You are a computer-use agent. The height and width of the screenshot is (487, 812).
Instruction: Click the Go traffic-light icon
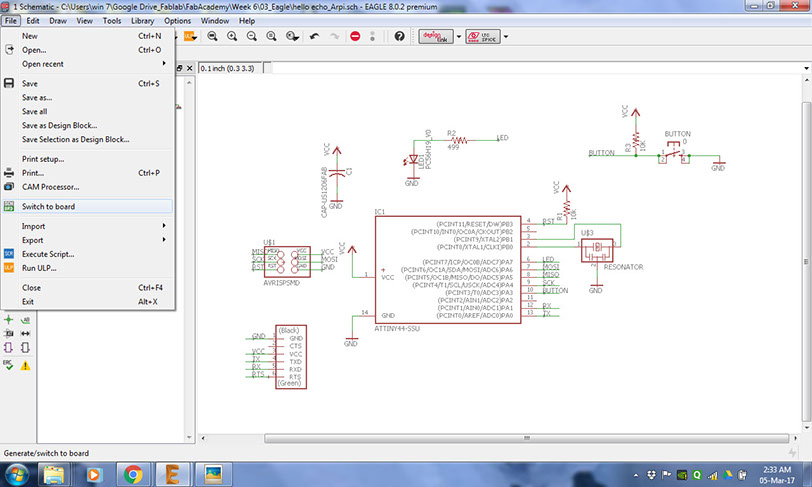coord(372,36)
